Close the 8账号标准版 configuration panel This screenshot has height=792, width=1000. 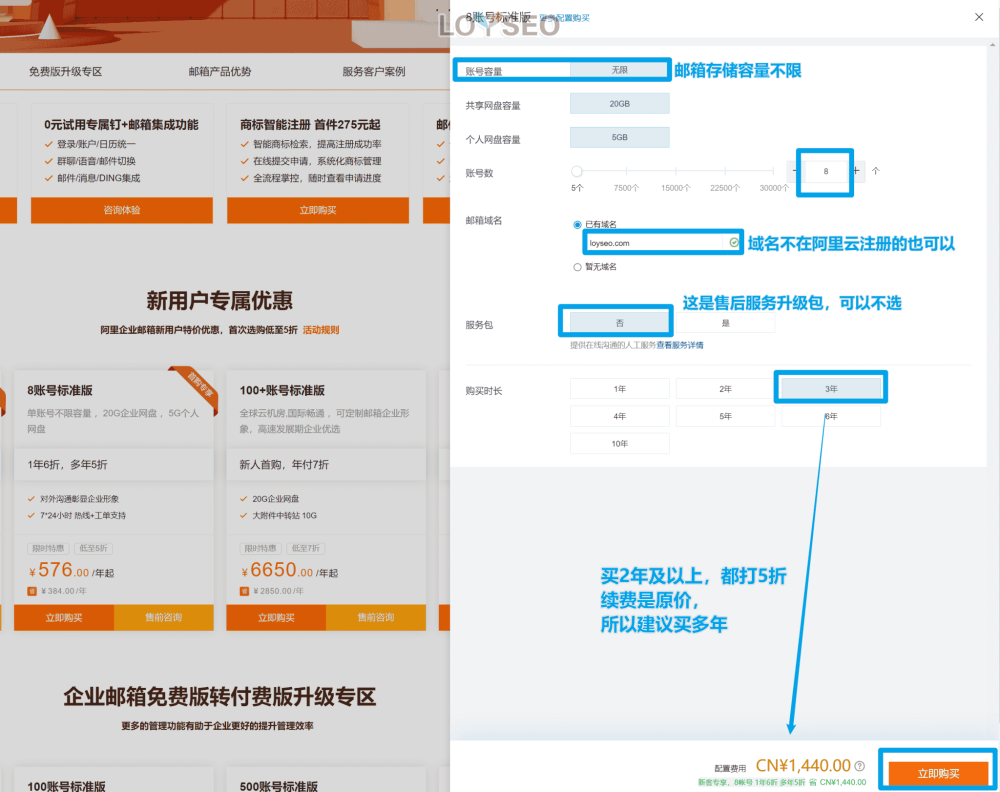click(978, 17)
